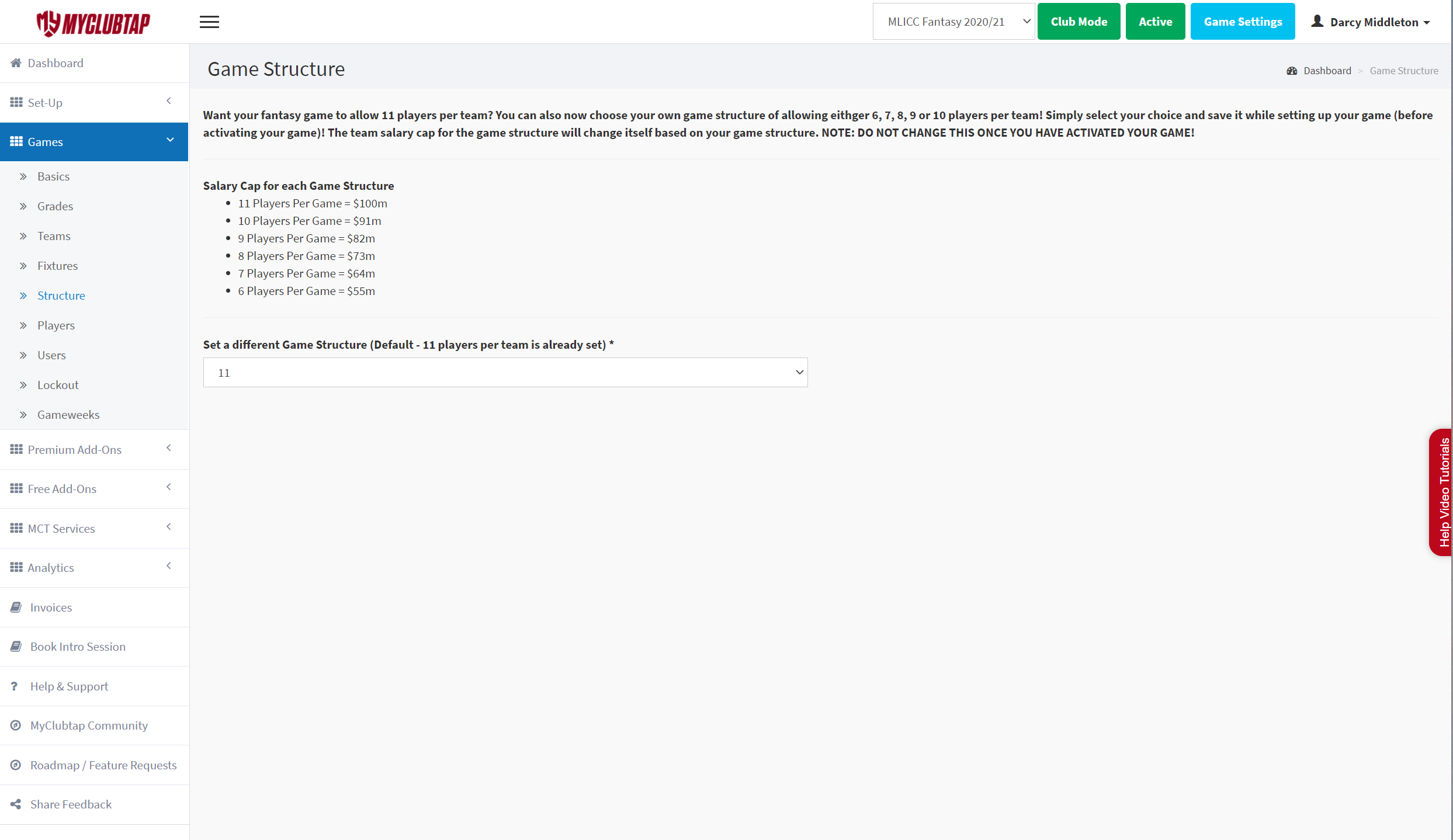Screen dimensions: 1453x840
Task: Open the Fixtures submenu item
Action: coord(57,266)
